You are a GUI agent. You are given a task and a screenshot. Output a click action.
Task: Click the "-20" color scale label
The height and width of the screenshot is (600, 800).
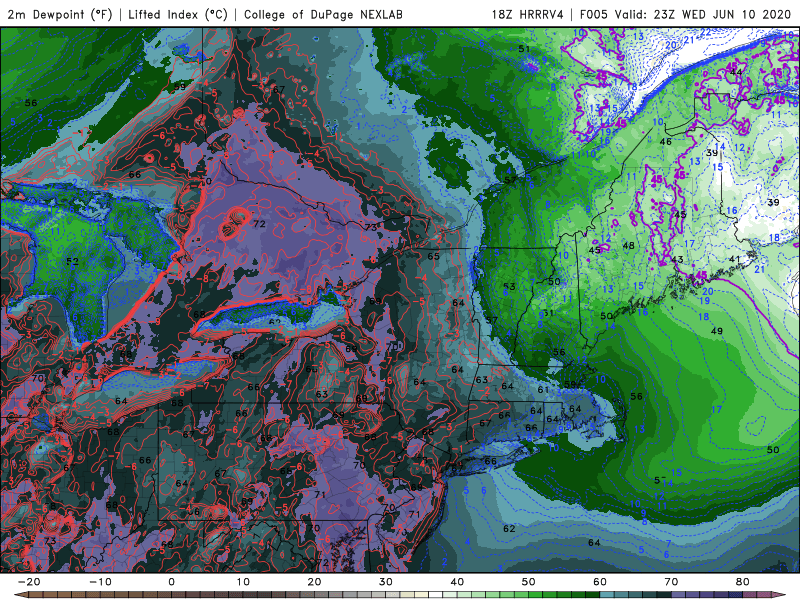point(28,582)
